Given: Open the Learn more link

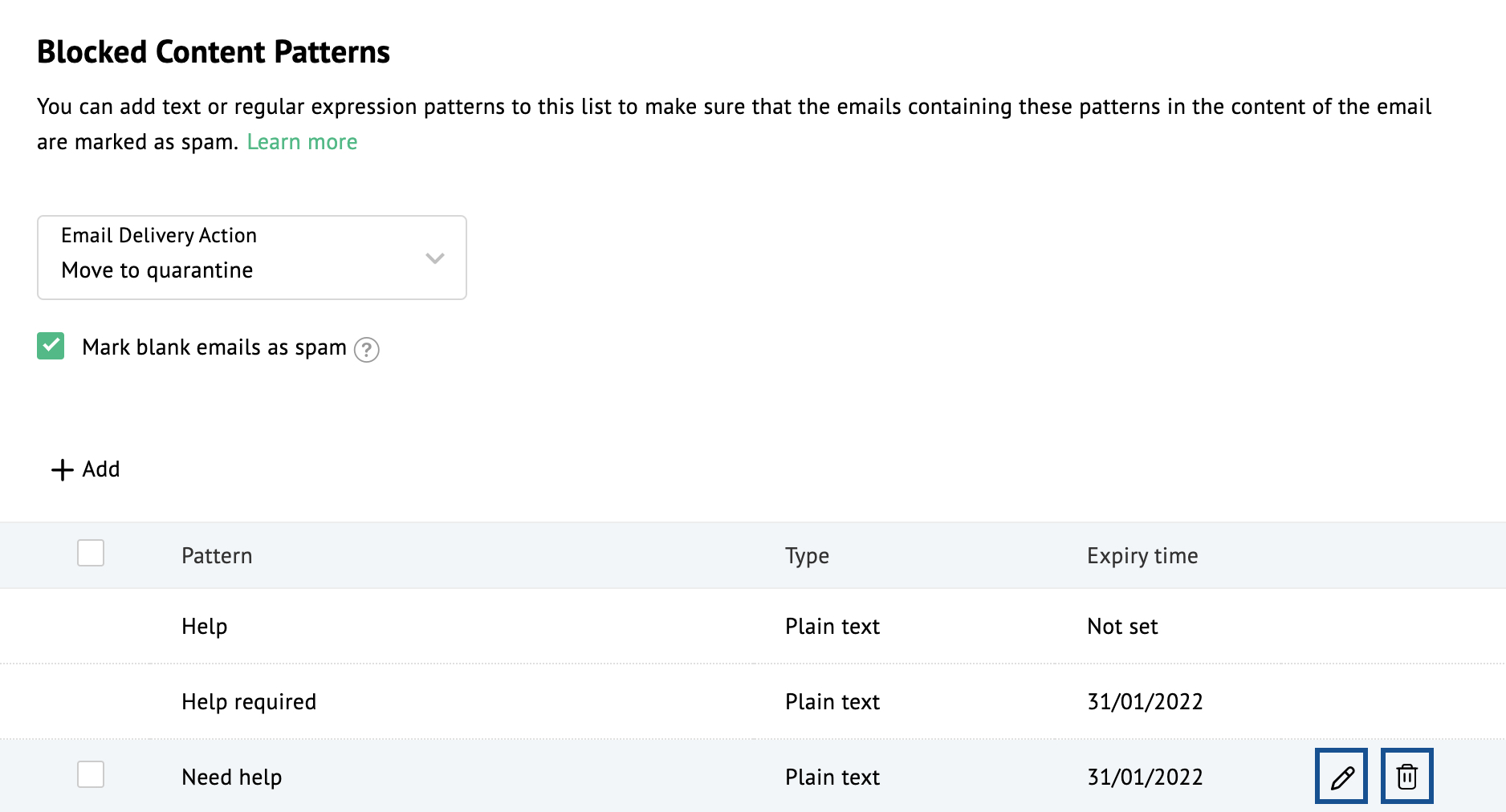Looking at the screenshot, I should [x=303, y=141].
